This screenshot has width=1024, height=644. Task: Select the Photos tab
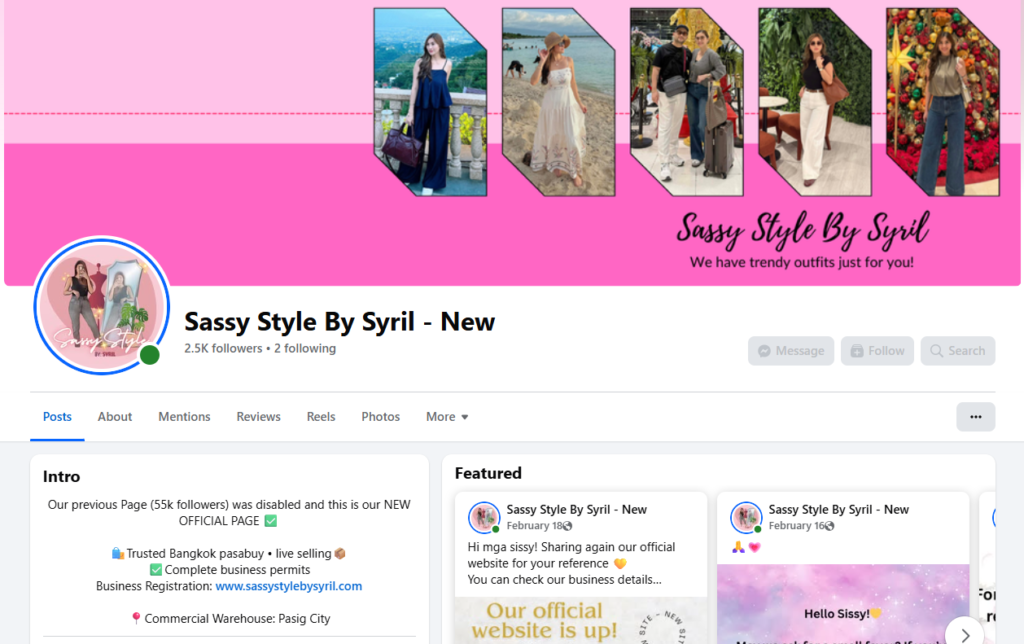[380, 417]
